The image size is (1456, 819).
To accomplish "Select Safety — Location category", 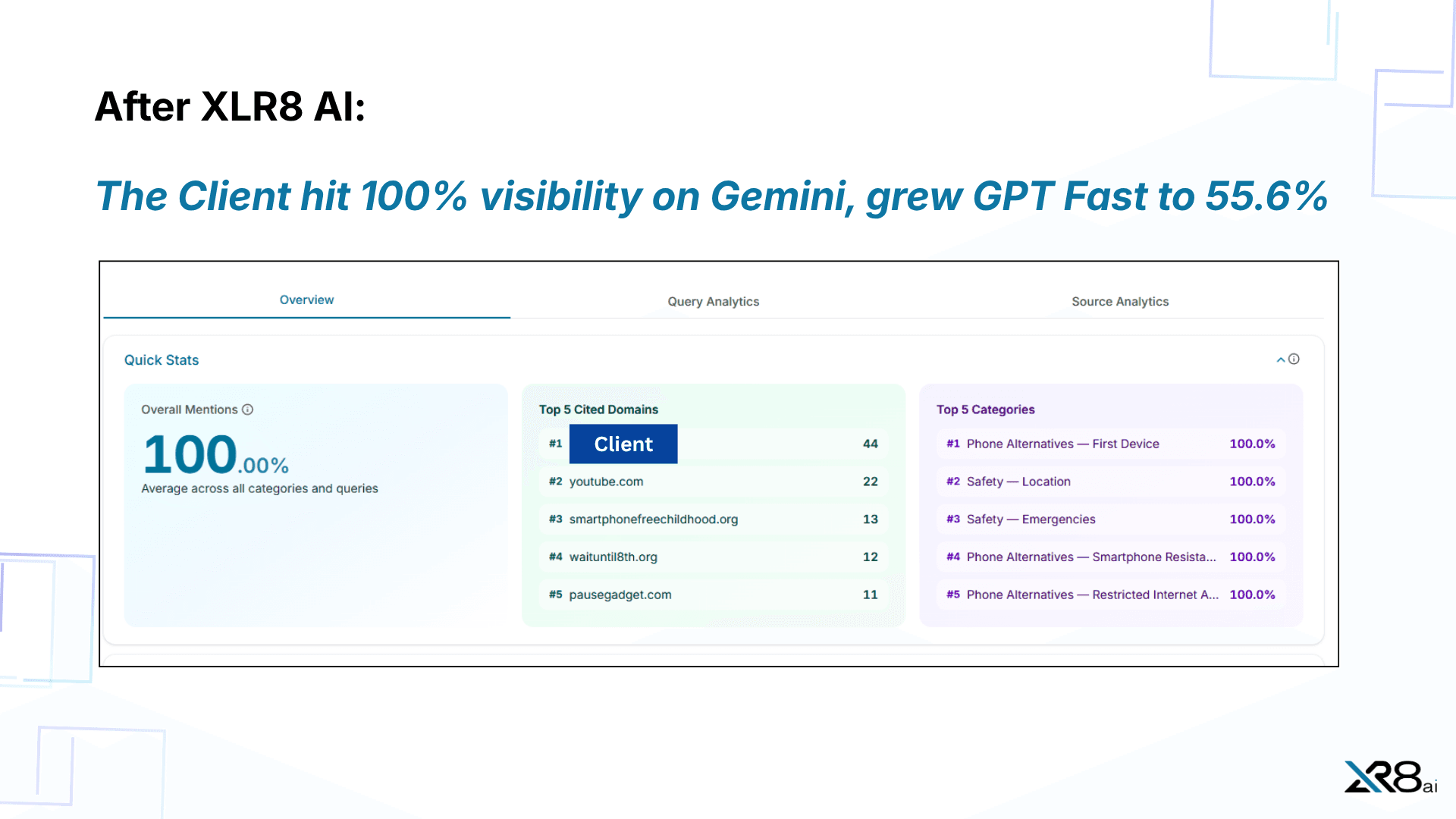I will click(1111, 482).
